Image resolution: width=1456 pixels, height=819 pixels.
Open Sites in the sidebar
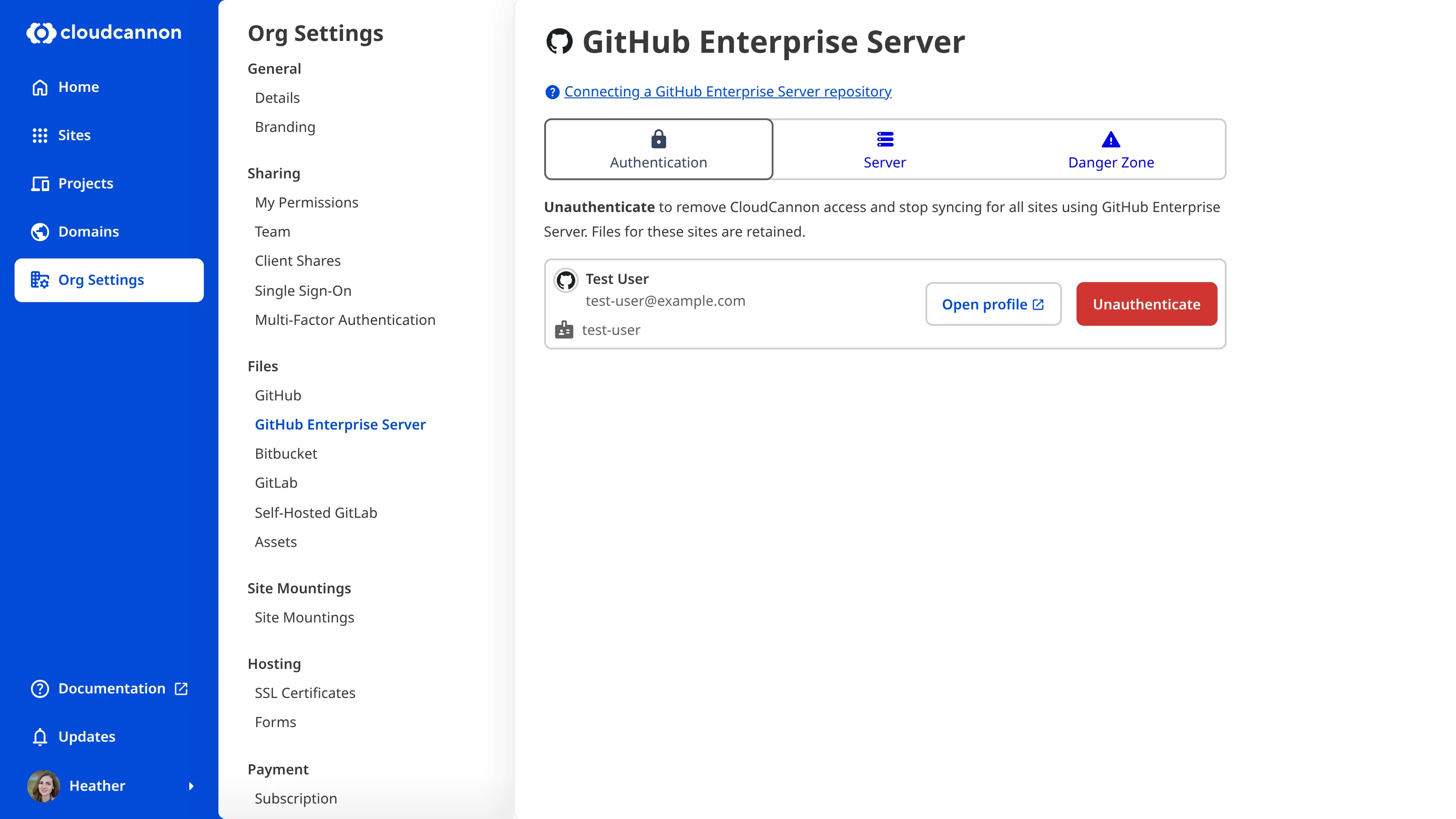point(109,135)
